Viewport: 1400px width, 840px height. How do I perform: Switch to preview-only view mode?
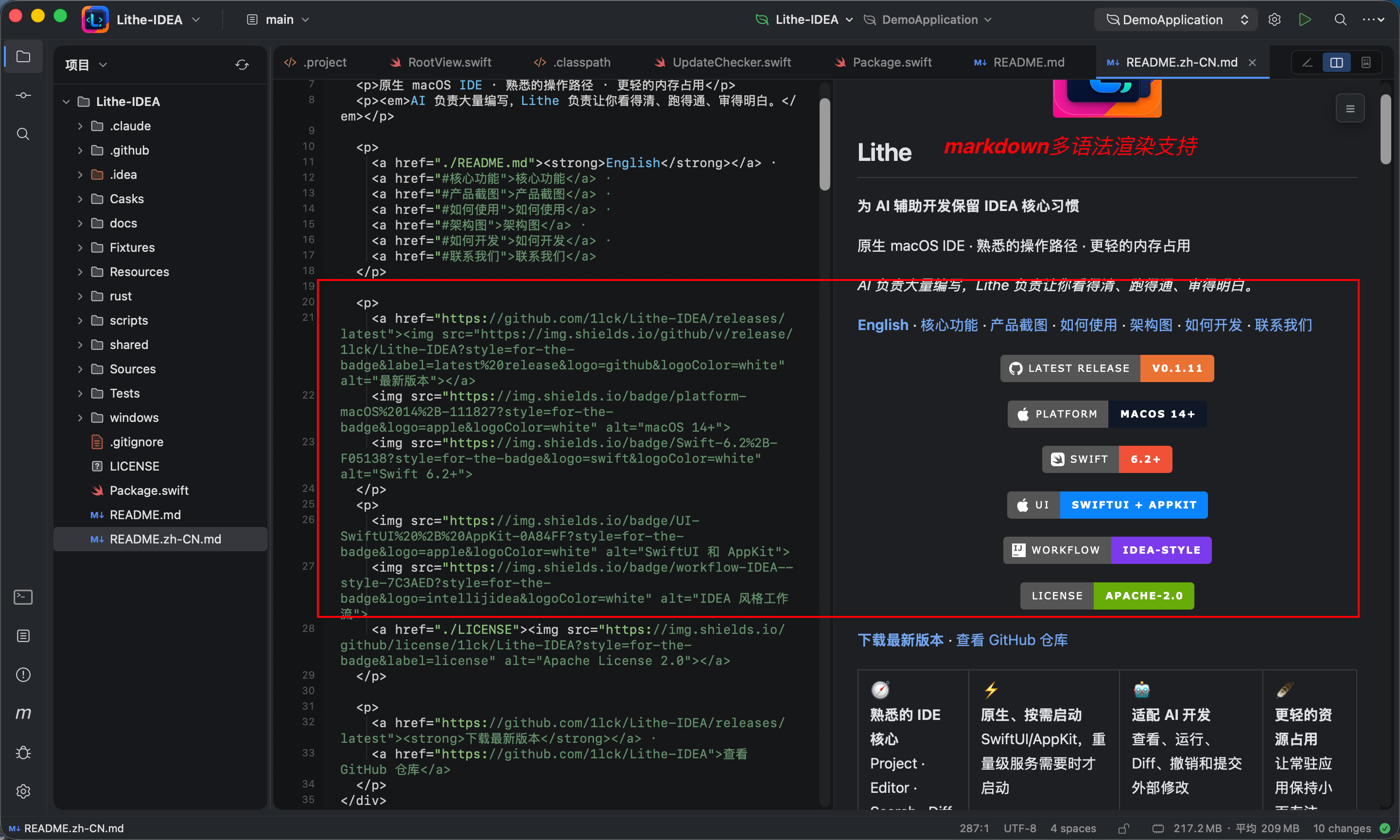(x=1366, y=62)
